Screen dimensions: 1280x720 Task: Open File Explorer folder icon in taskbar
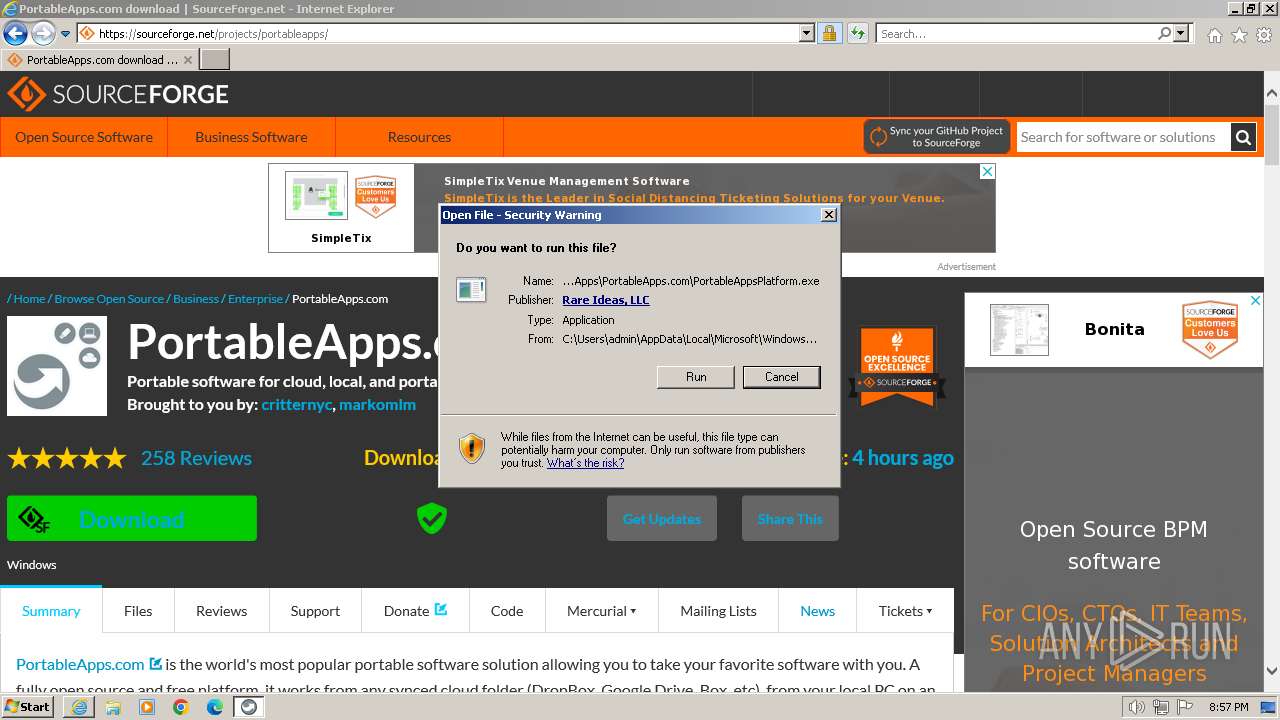[114, 707]
